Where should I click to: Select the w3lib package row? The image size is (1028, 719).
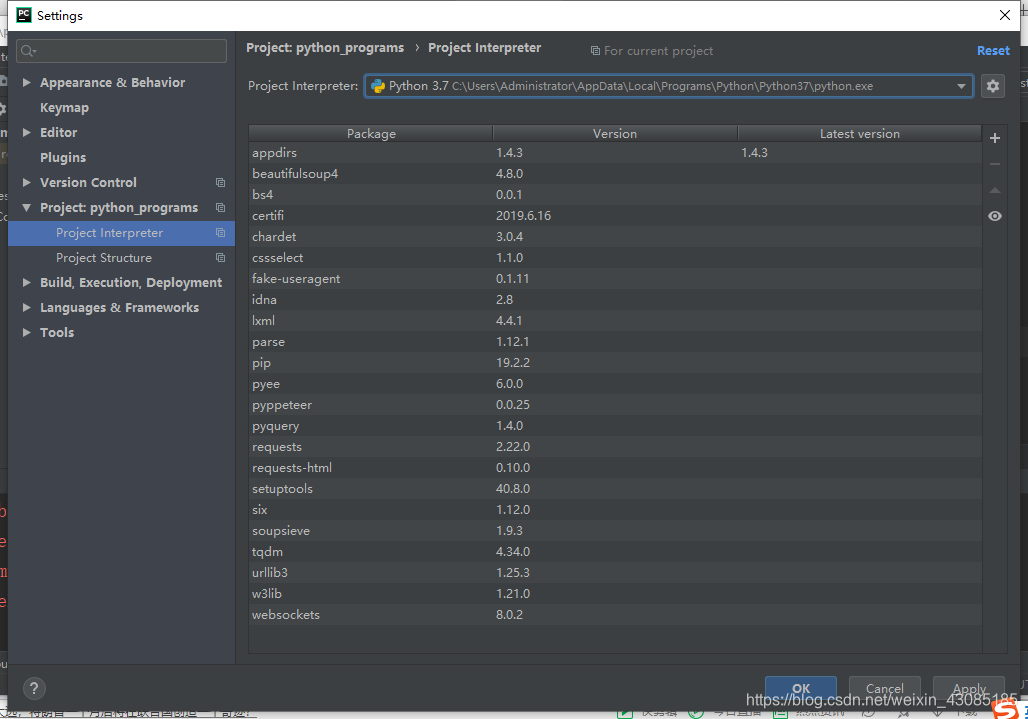[x=615, y=593]
